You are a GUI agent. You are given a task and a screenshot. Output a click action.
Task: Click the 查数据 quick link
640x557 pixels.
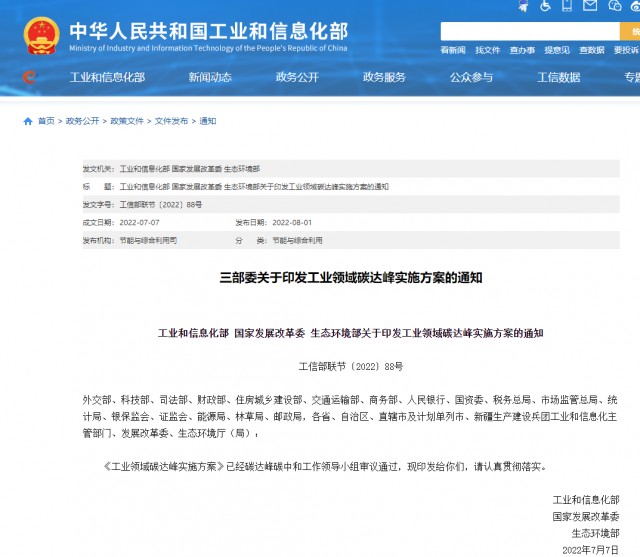click(591, 50)
